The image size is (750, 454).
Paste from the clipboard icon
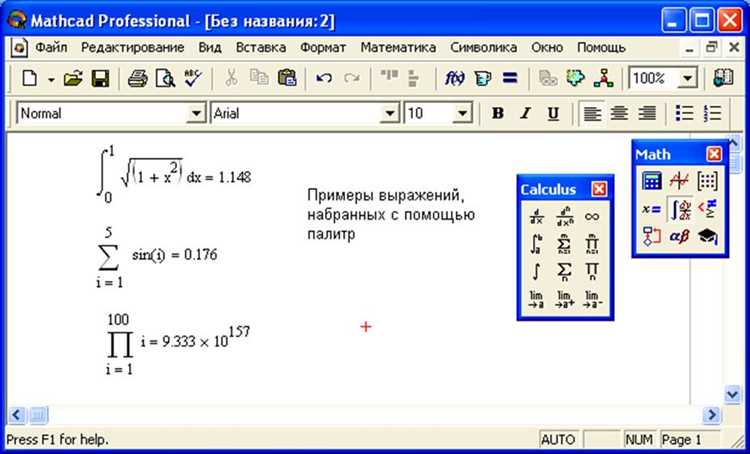coord(287,78)
